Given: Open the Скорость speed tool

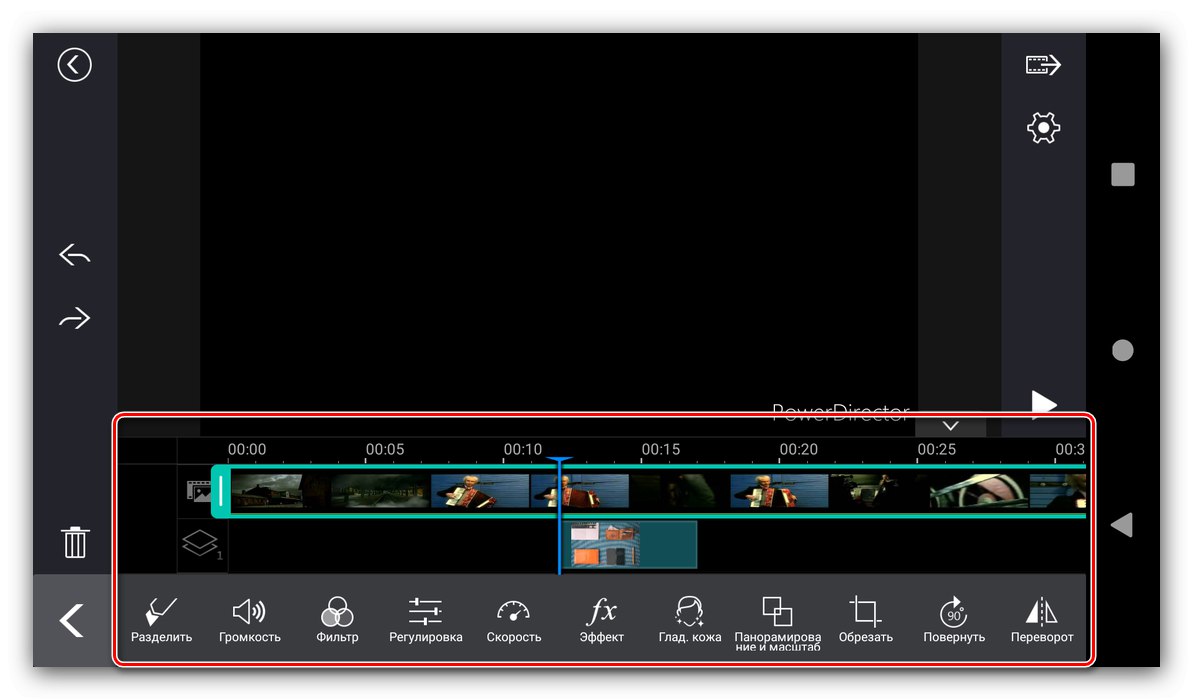Looking at the screenshot, I should (x=514, y=621).
